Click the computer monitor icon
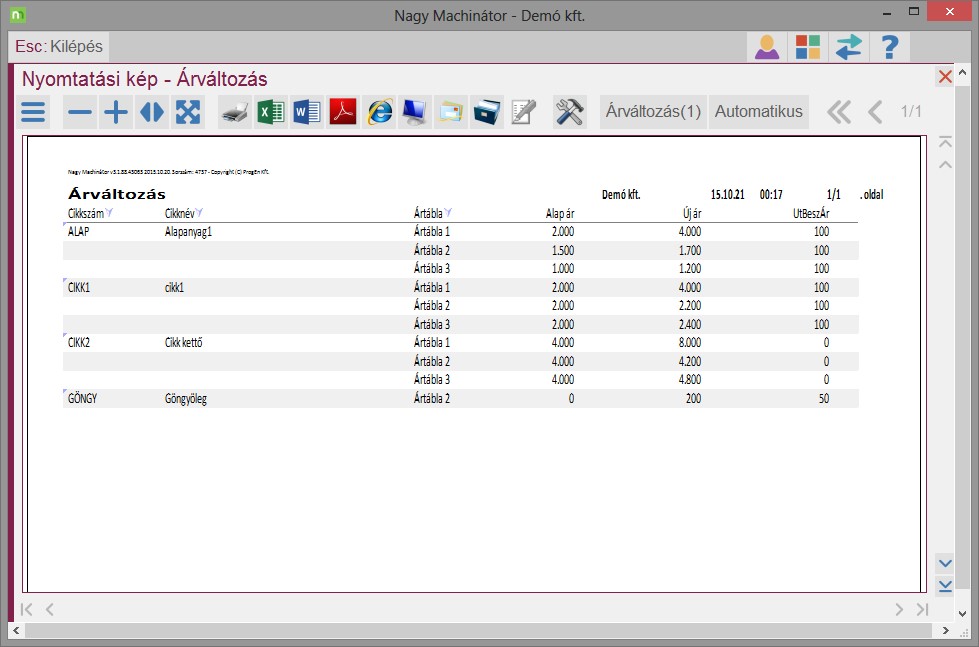This screenshot has height=647, width=979. coord(415,112)
